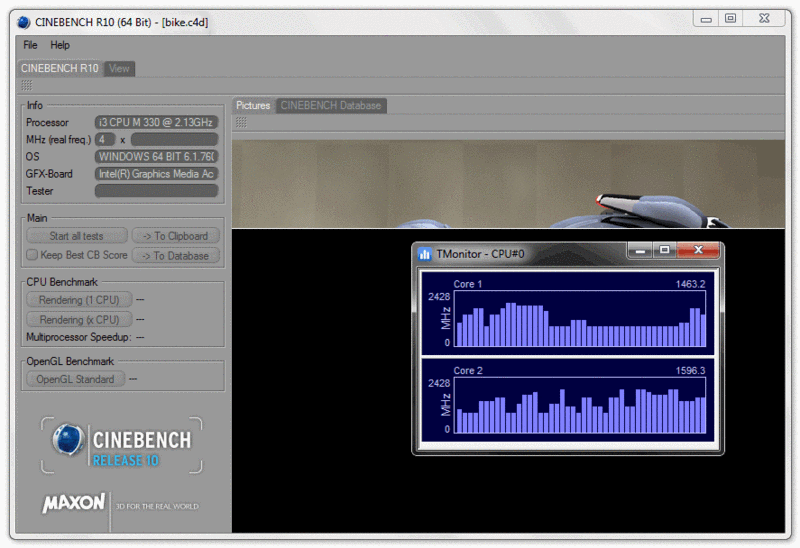Click the MHz core count field showing 4
The image size is (800, 548).
coord(105,139)
